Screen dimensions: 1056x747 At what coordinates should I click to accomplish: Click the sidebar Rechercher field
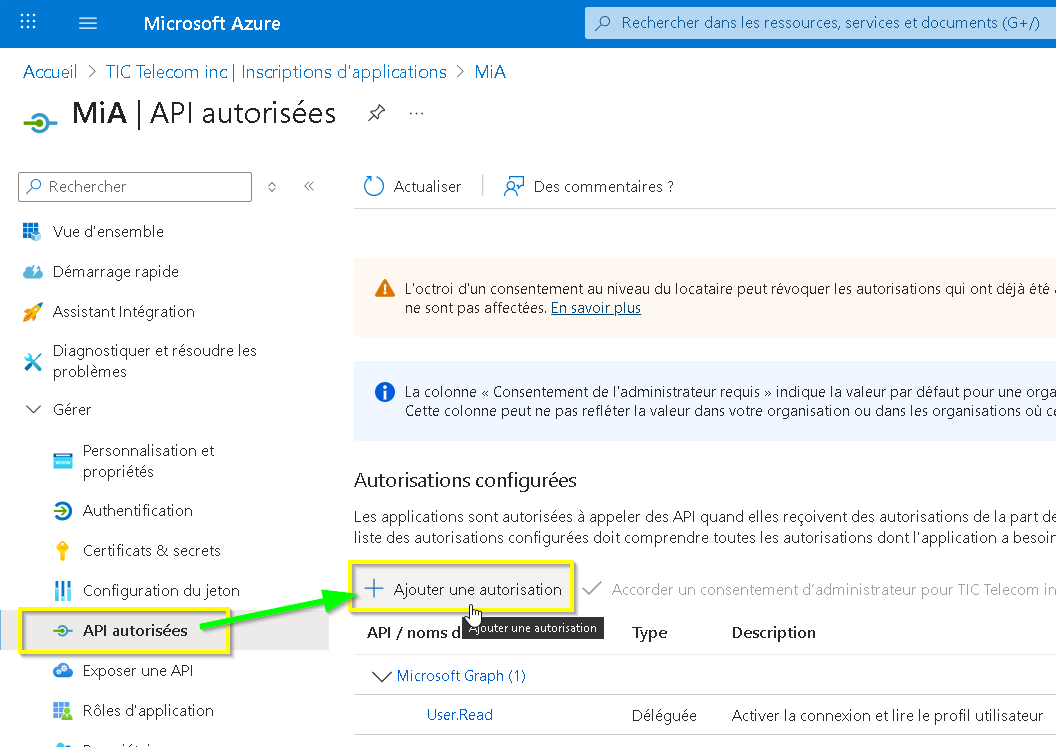pos(135,187)
